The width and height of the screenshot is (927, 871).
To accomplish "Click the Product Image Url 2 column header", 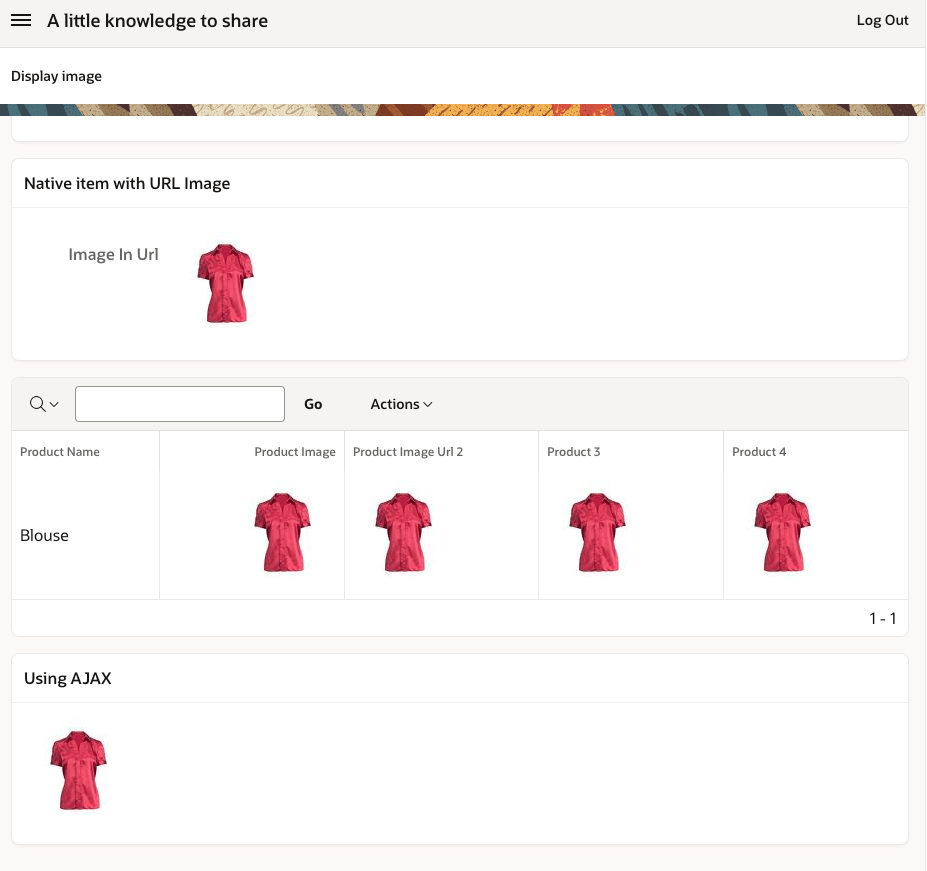I will point(408,452).
